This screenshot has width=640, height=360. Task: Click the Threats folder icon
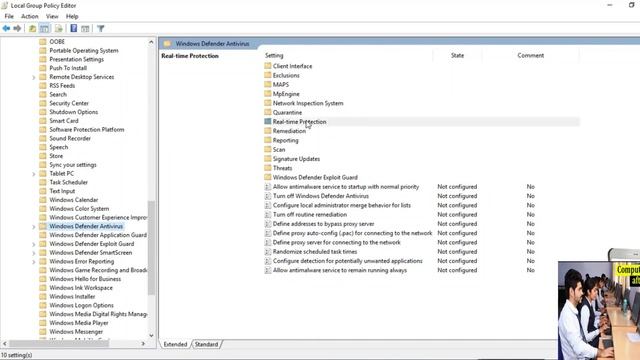coord(268,168)
